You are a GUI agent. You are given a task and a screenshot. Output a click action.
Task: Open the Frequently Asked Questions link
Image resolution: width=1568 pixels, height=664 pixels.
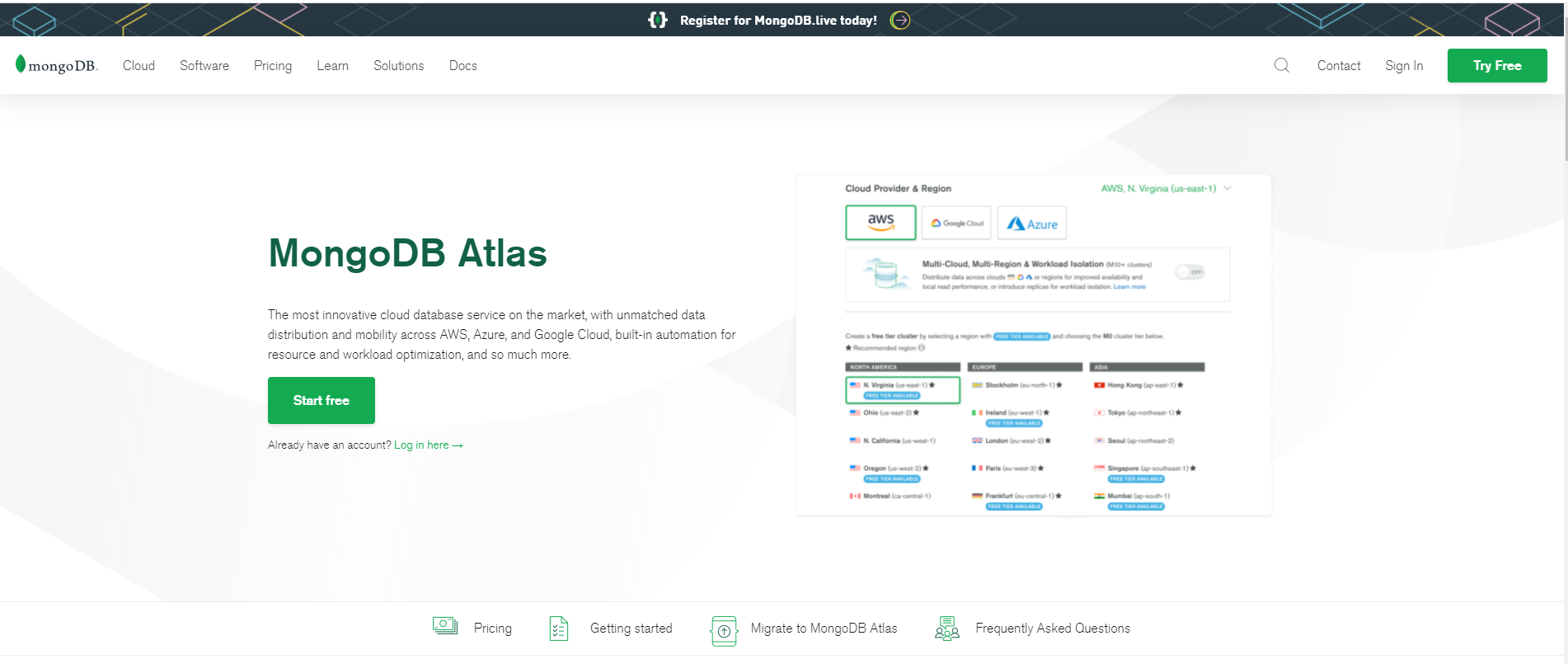[1053, 629]
